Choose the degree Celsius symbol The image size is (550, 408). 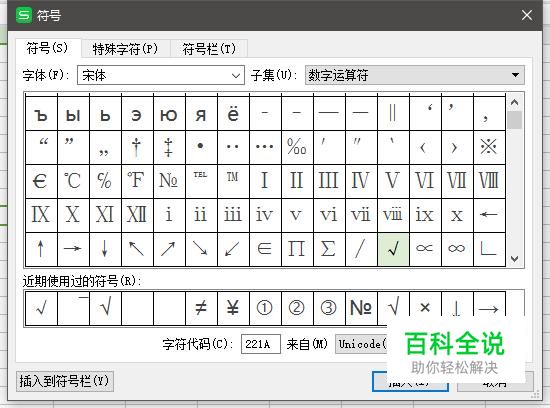(73, 181)
